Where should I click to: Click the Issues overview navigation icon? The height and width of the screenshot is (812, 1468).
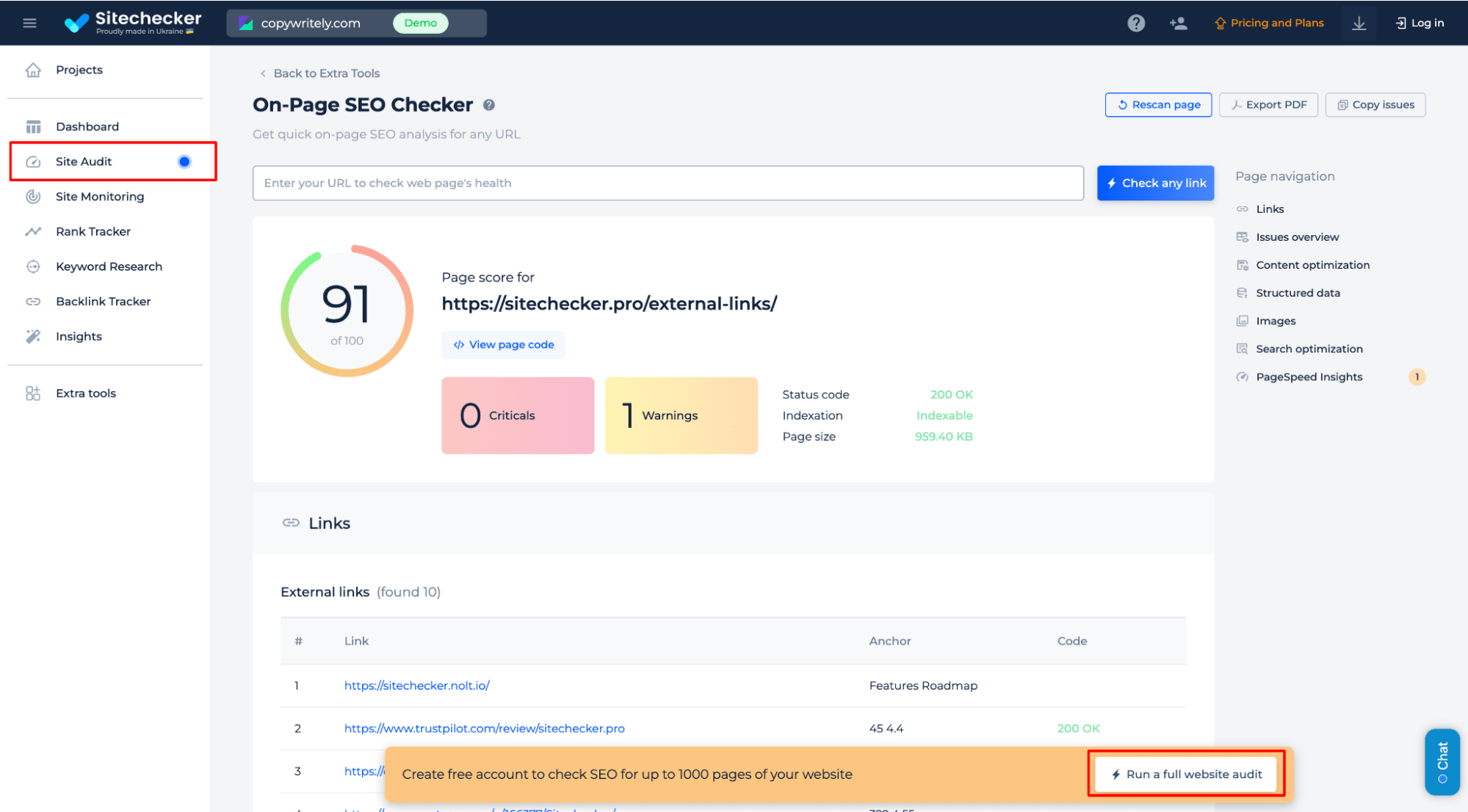[x=1242, y=237]
